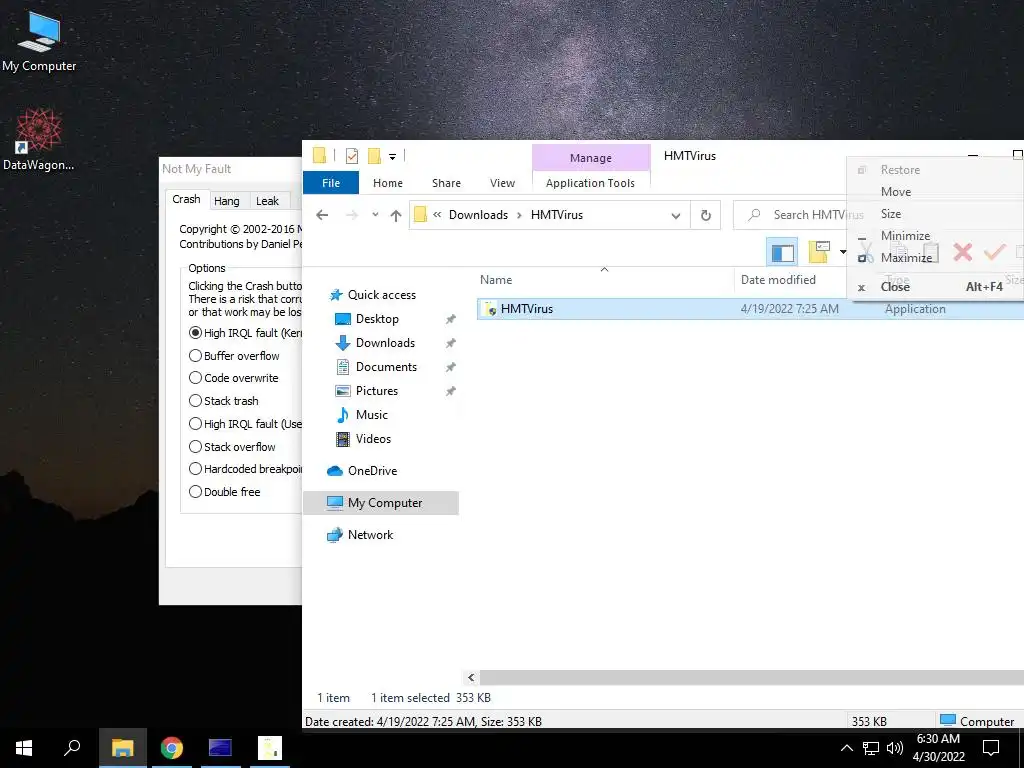This screenshot has height=768, width=1024.
Task: Click the horizontal scrollbar track in Explorer
Action: [x=751, y=677]
